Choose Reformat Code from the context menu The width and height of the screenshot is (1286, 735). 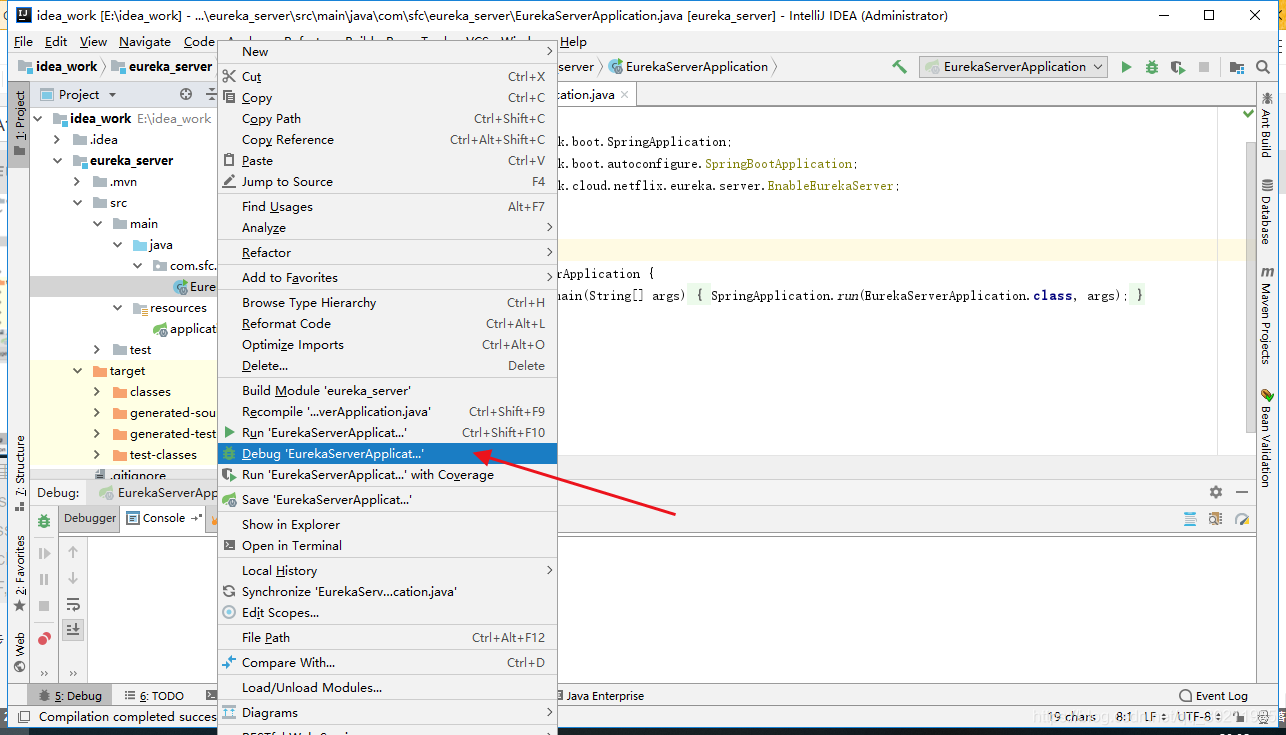(x=387, y=324)
